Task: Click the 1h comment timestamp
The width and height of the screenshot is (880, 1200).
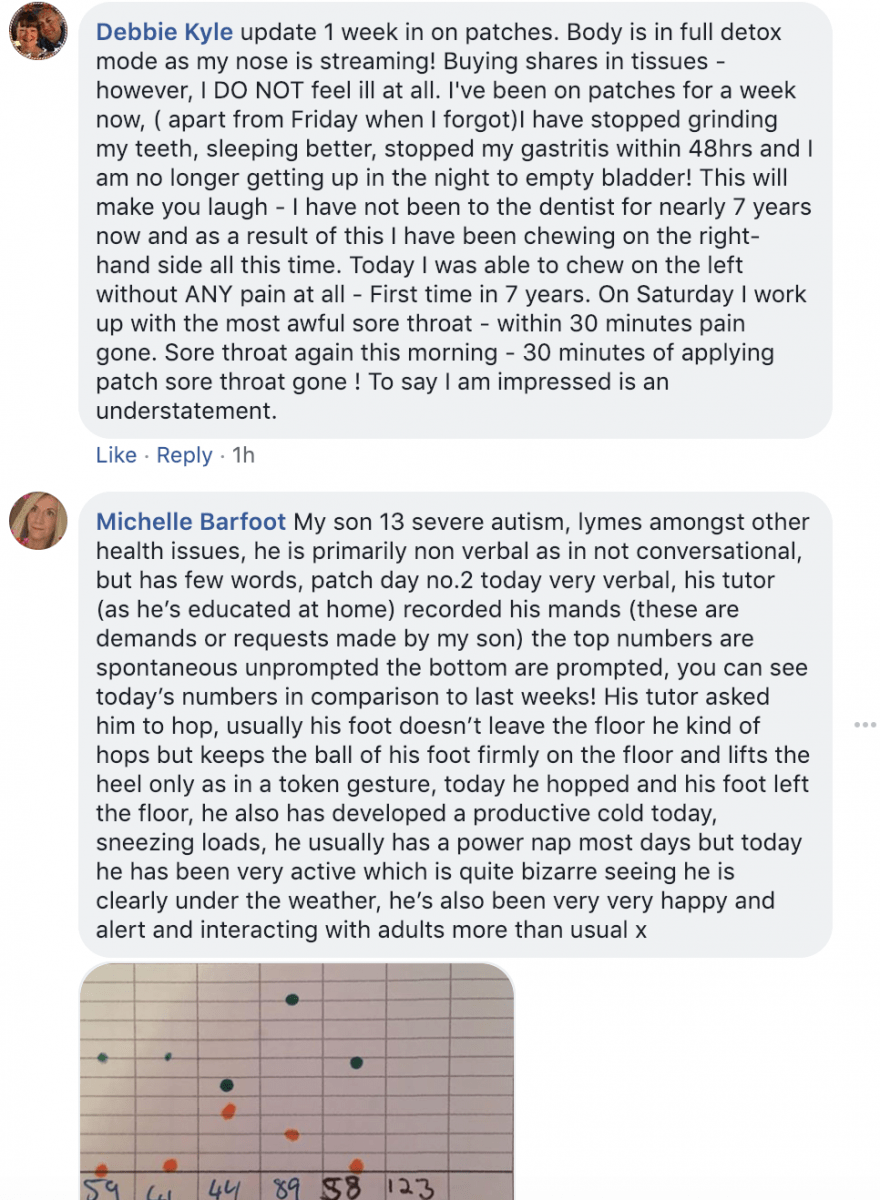Action: pyautogui.click(x=243, y=455)
